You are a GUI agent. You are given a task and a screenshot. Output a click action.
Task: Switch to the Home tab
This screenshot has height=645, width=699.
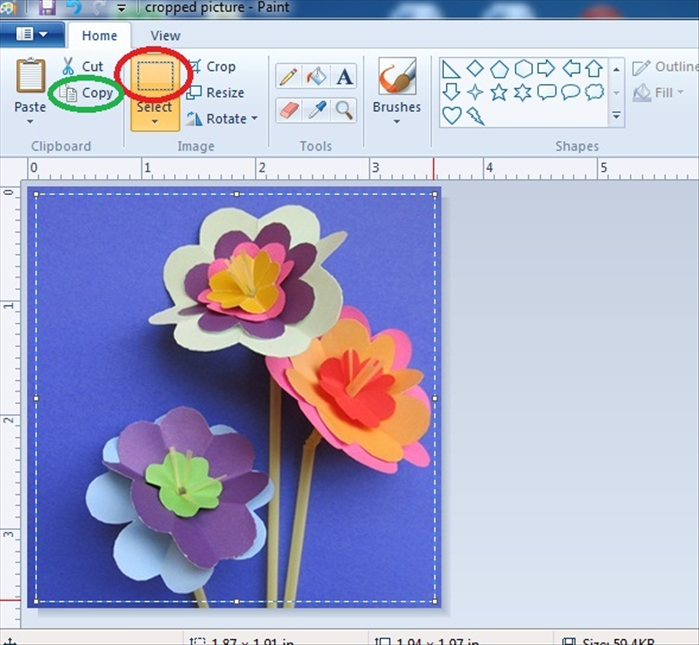pos(99,36)
